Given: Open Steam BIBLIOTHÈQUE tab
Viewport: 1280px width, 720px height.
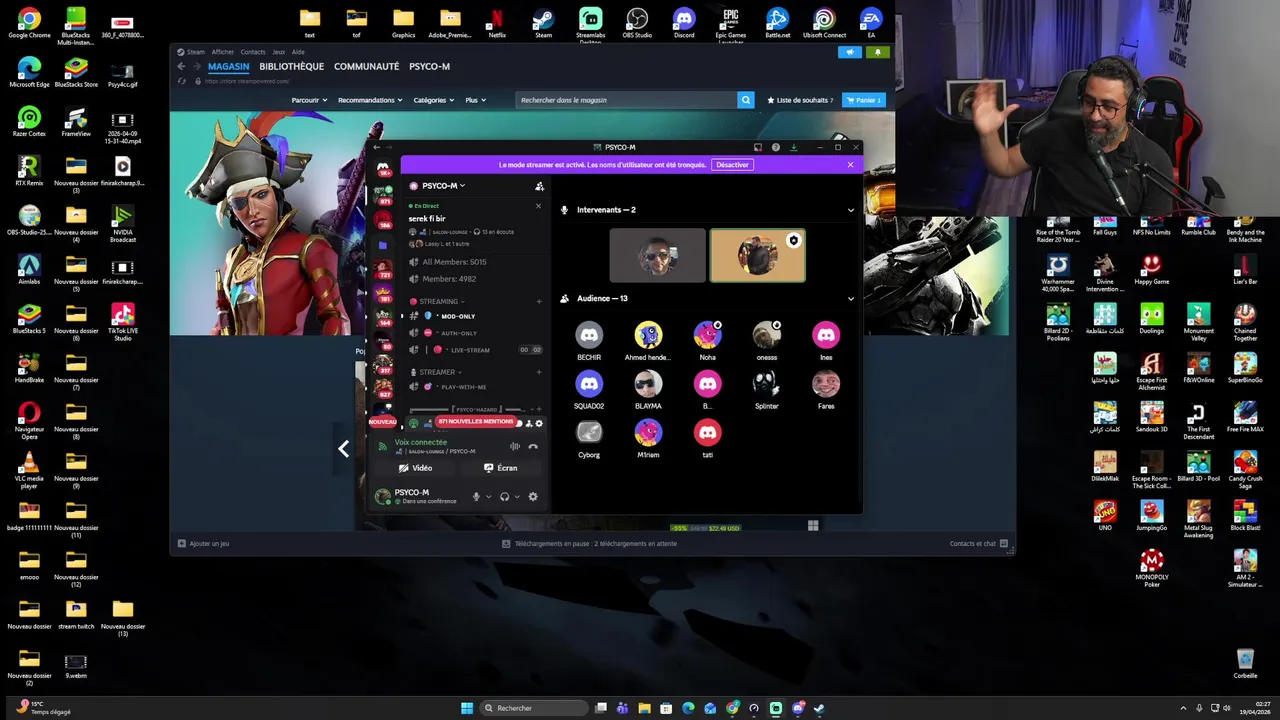Looking at the screenshot, I should coord(292,66).
